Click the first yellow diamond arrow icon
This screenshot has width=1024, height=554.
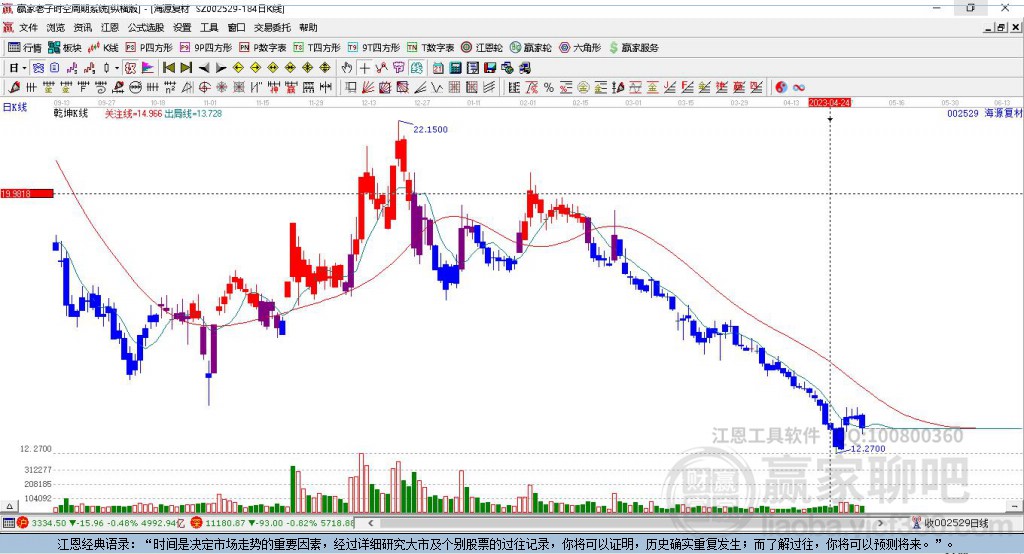point(238,68)
